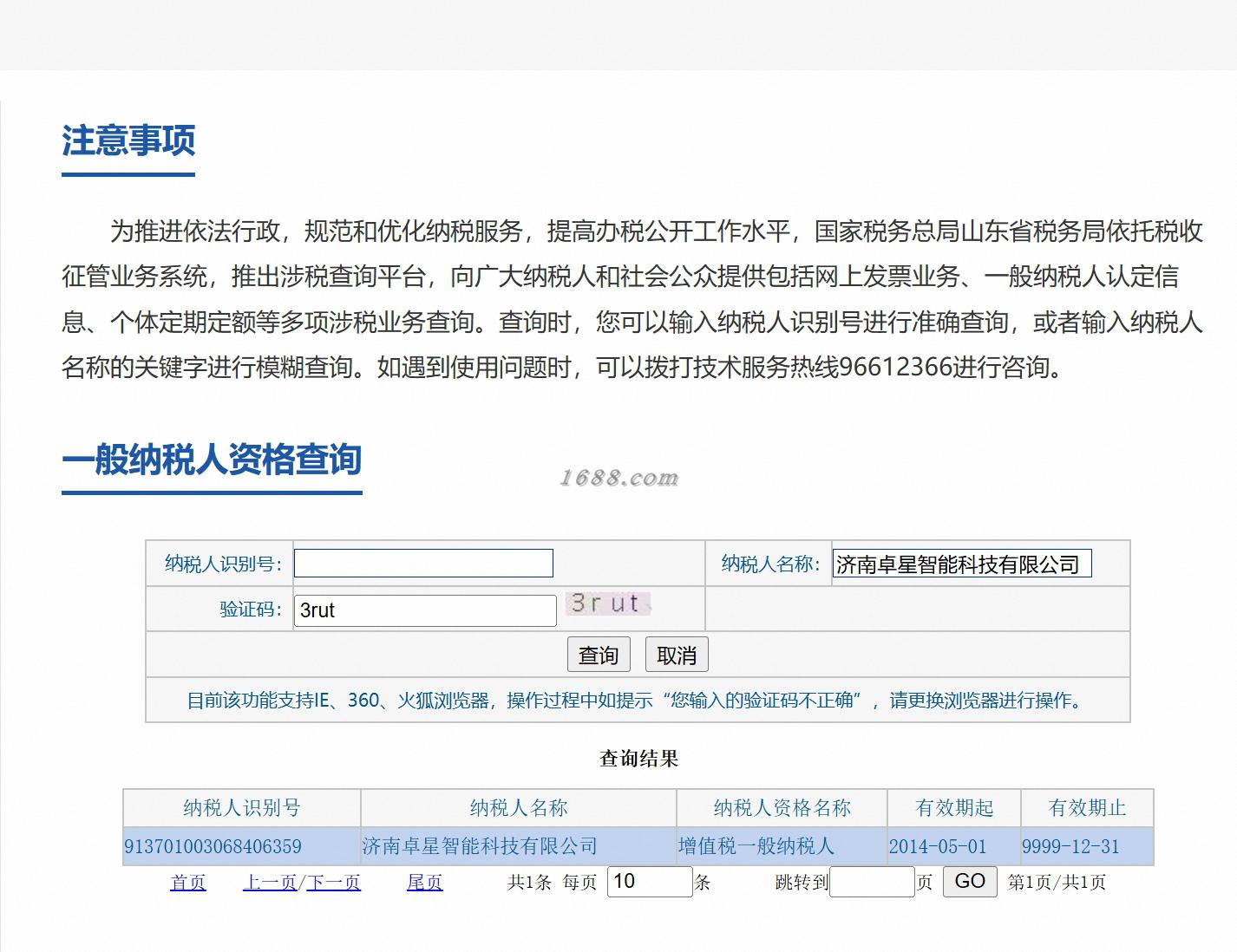Click the GO button
Screen dimensions: 1237x952
970,882
